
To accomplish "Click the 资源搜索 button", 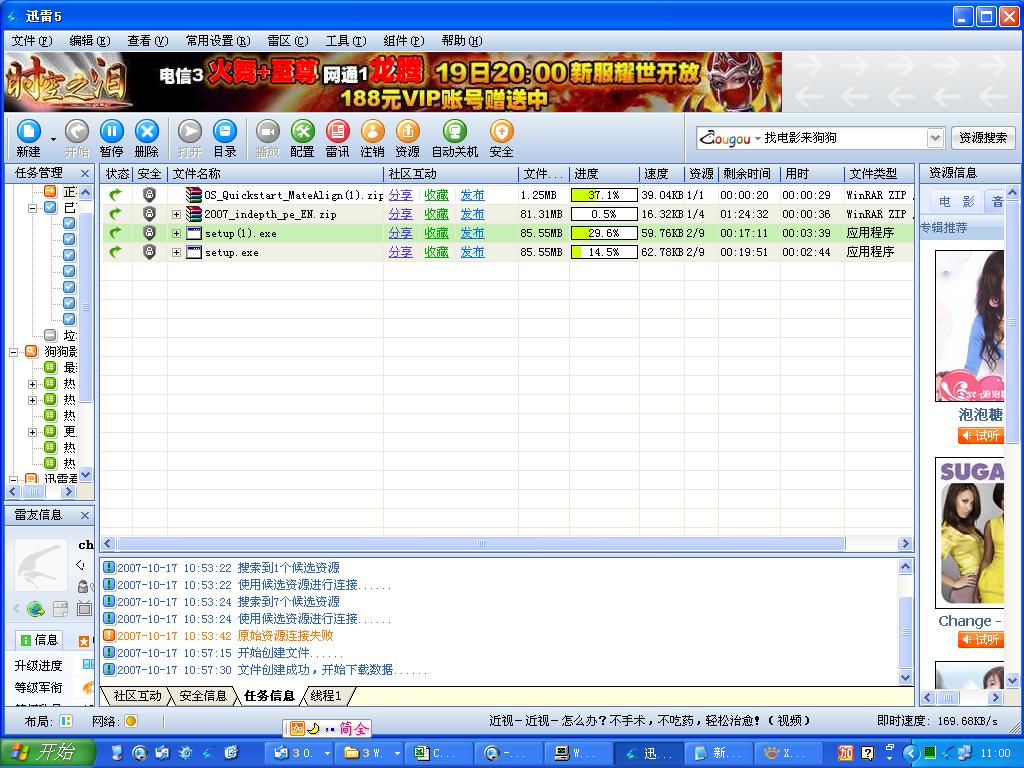I will coord(983,138).
